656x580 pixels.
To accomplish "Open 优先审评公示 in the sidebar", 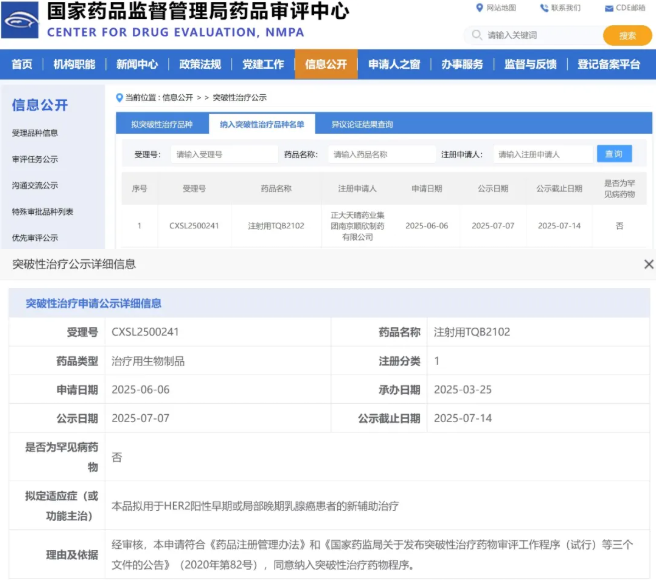I will tap(35, 238).
